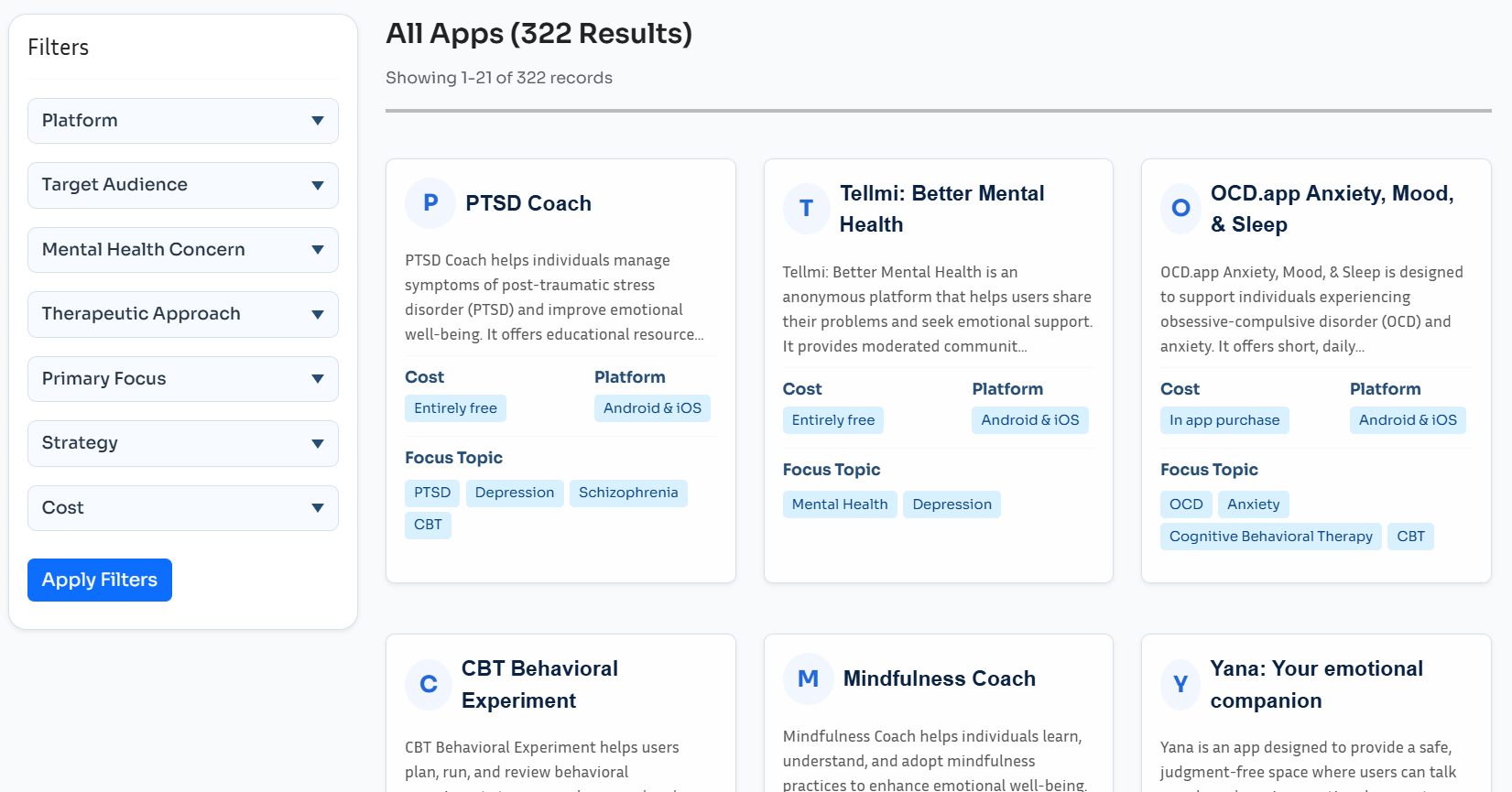Image resolution: width=1512 pixels, height=792 pixels.
Task: Expand the Platform filter dropdown
Action: [183, 121]
